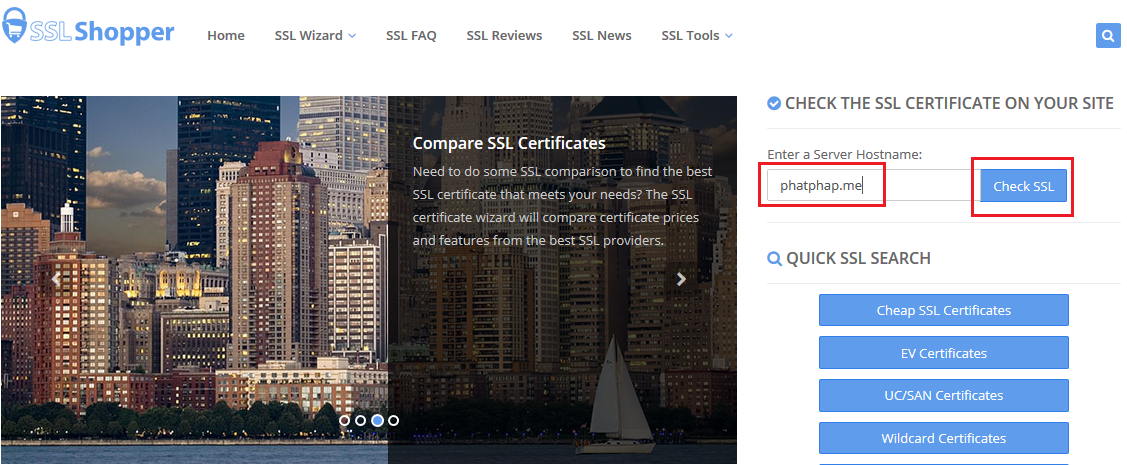
Task: Click the Compare SSL Certificates slide heading
Action: click(x=509, y=143)
